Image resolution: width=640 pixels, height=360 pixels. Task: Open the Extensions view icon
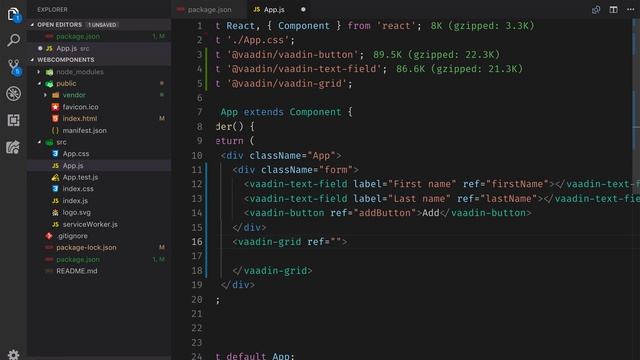(13, 120)
